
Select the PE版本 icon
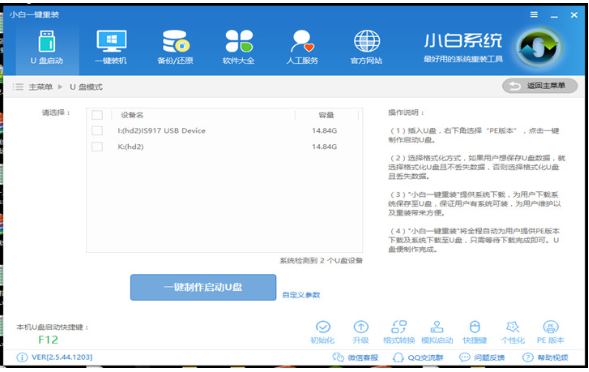click(x=550, y=332)
